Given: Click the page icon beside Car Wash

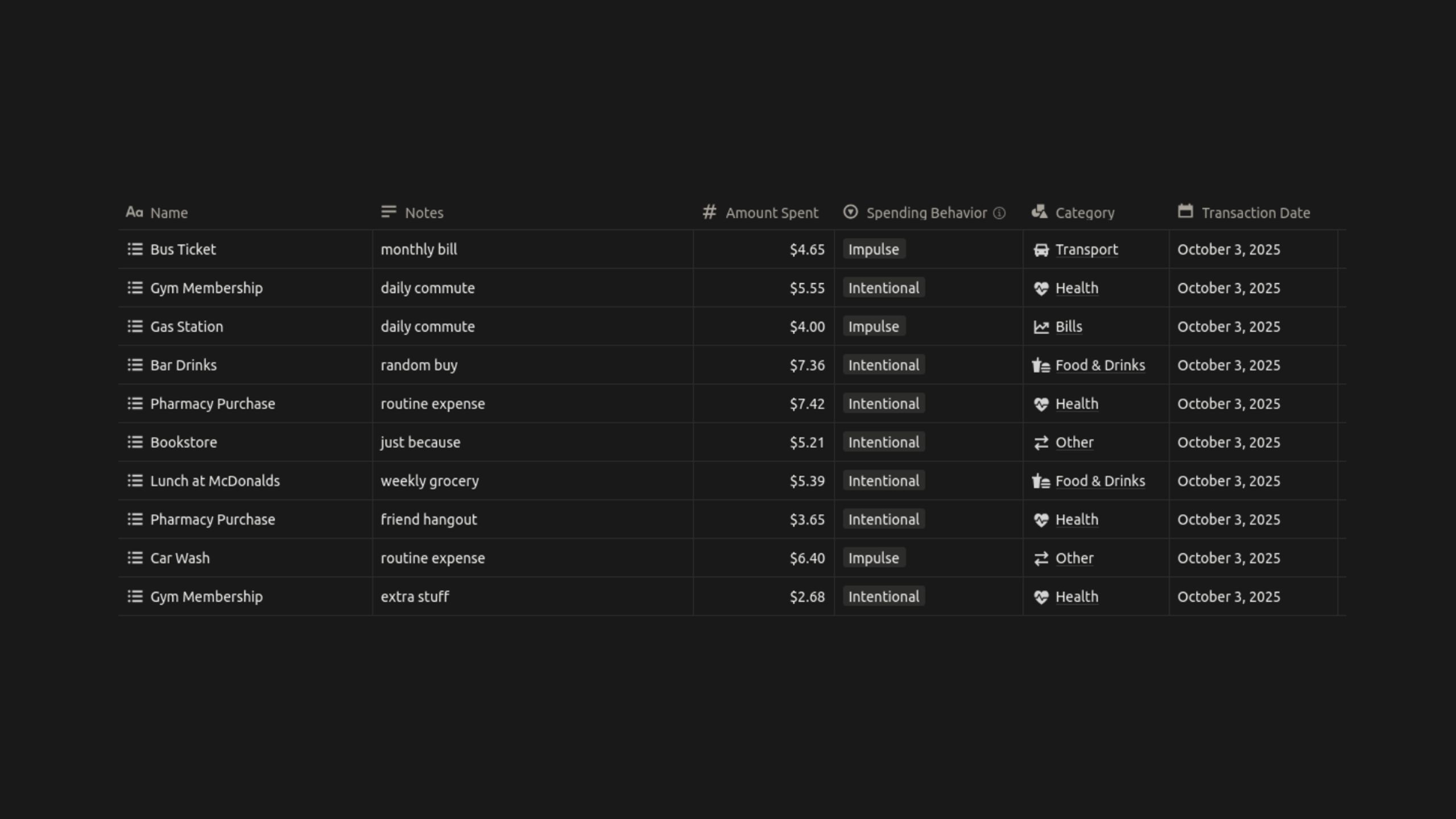Looking at the screenshot, I should tap(135, 558).
